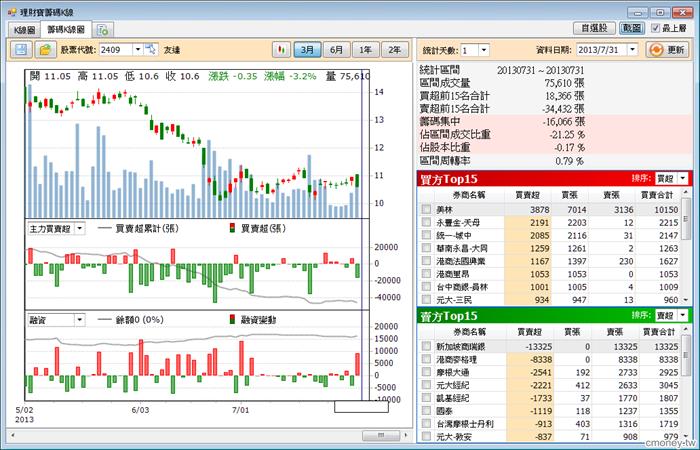Click the app icon in title bar
The width and height of the screenshot is (700, 450).
(12, 12)
